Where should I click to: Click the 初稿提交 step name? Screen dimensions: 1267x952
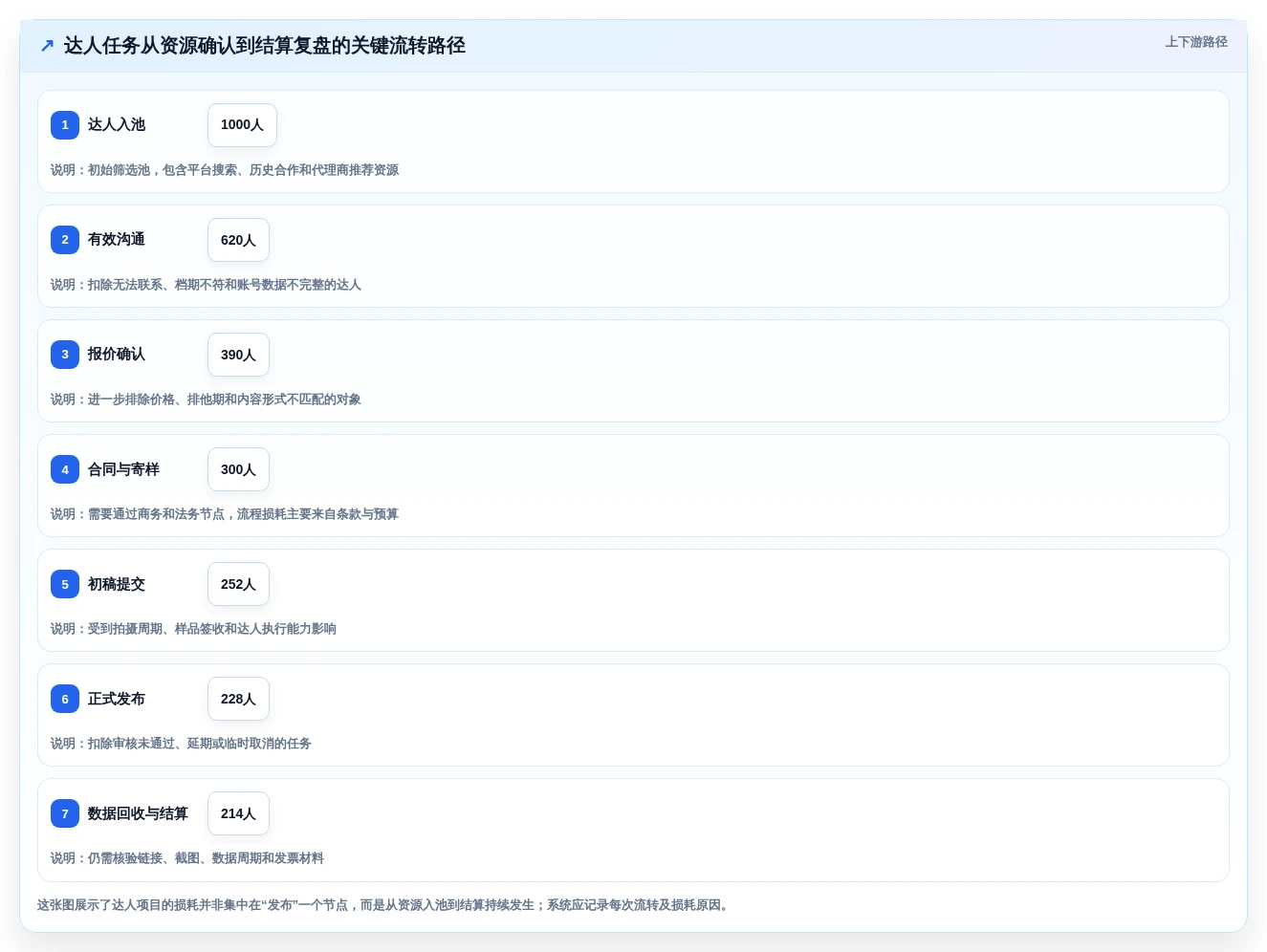tap(117, 584)
